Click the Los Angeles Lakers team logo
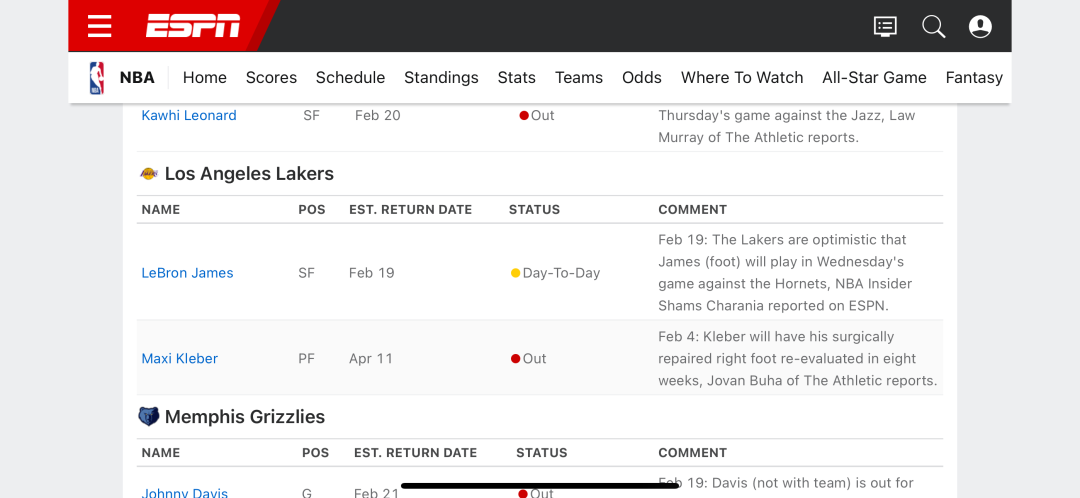Image resolution: width=1080 pixels, height=498 pixels. tap(149, 174)
